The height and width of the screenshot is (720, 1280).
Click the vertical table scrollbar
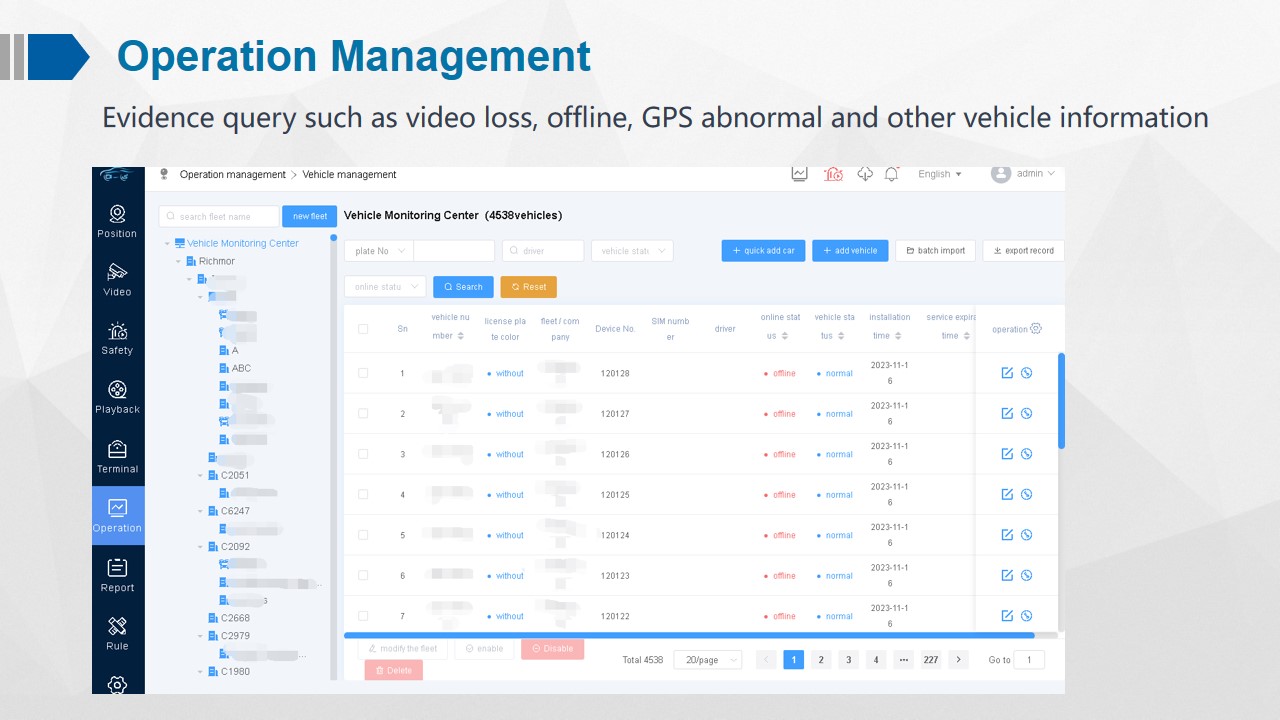coord(1061,400)
